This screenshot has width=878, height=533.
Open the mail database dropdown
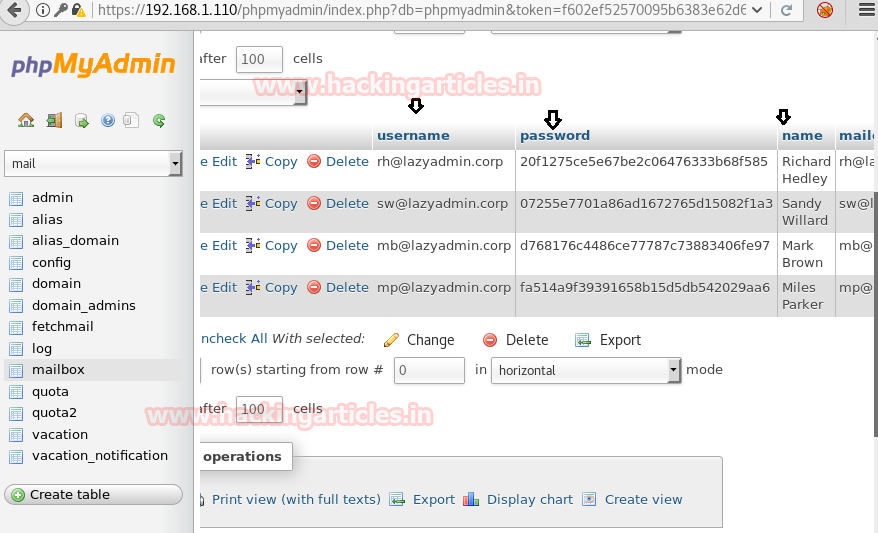point(94,163)
